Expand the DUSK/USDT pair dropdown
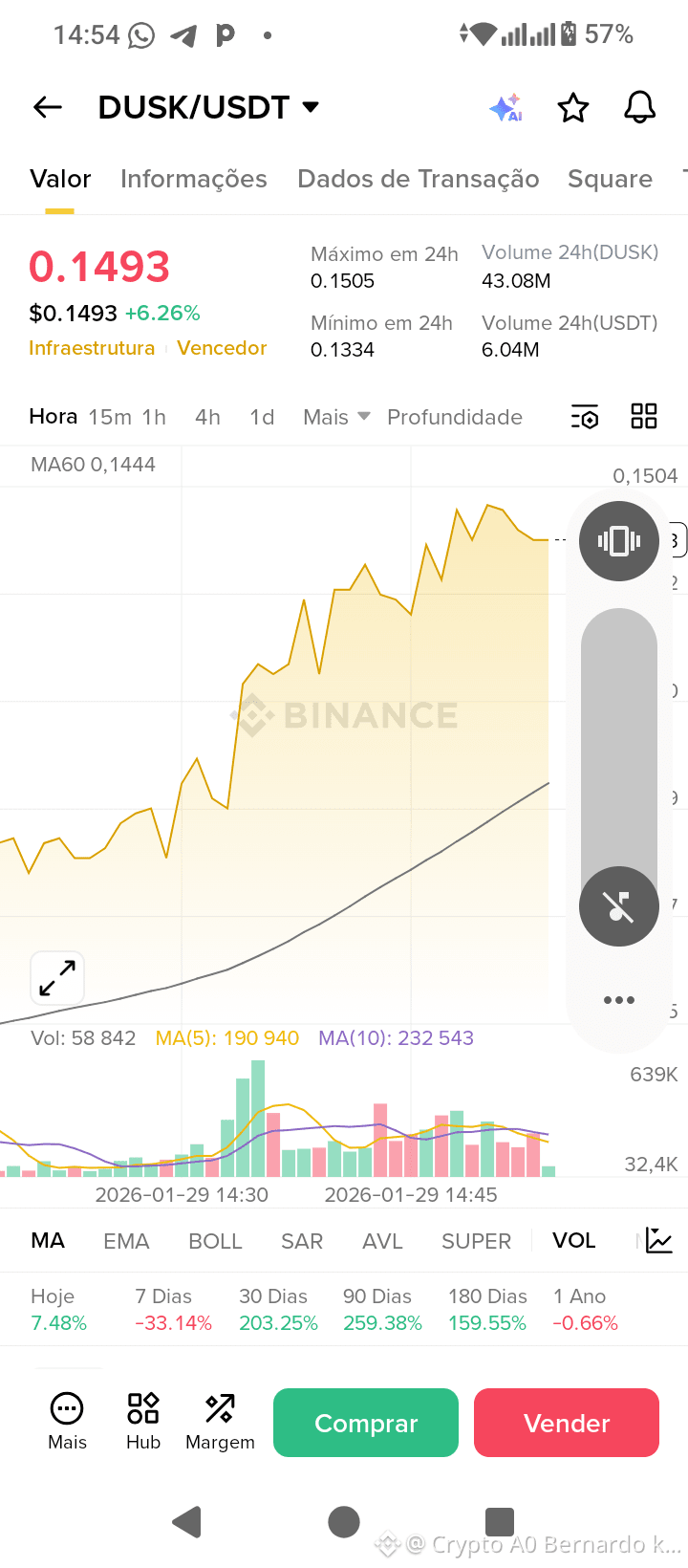 pos(311,107)
